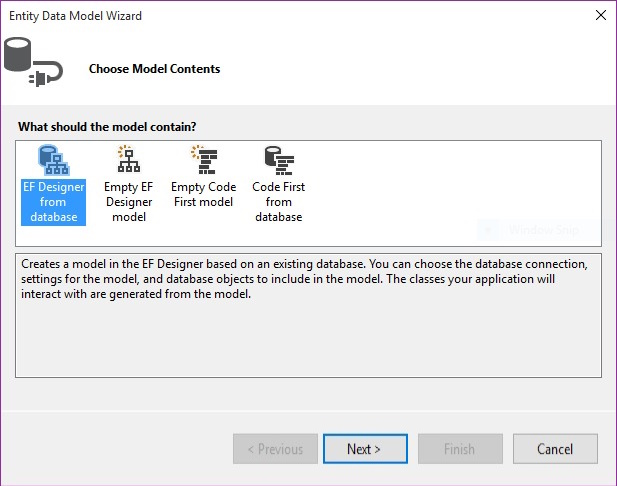Click the 'Choose Model Contents' heading
The width and height of the screenshot is (617, 486).
click(x=154, y=69)
